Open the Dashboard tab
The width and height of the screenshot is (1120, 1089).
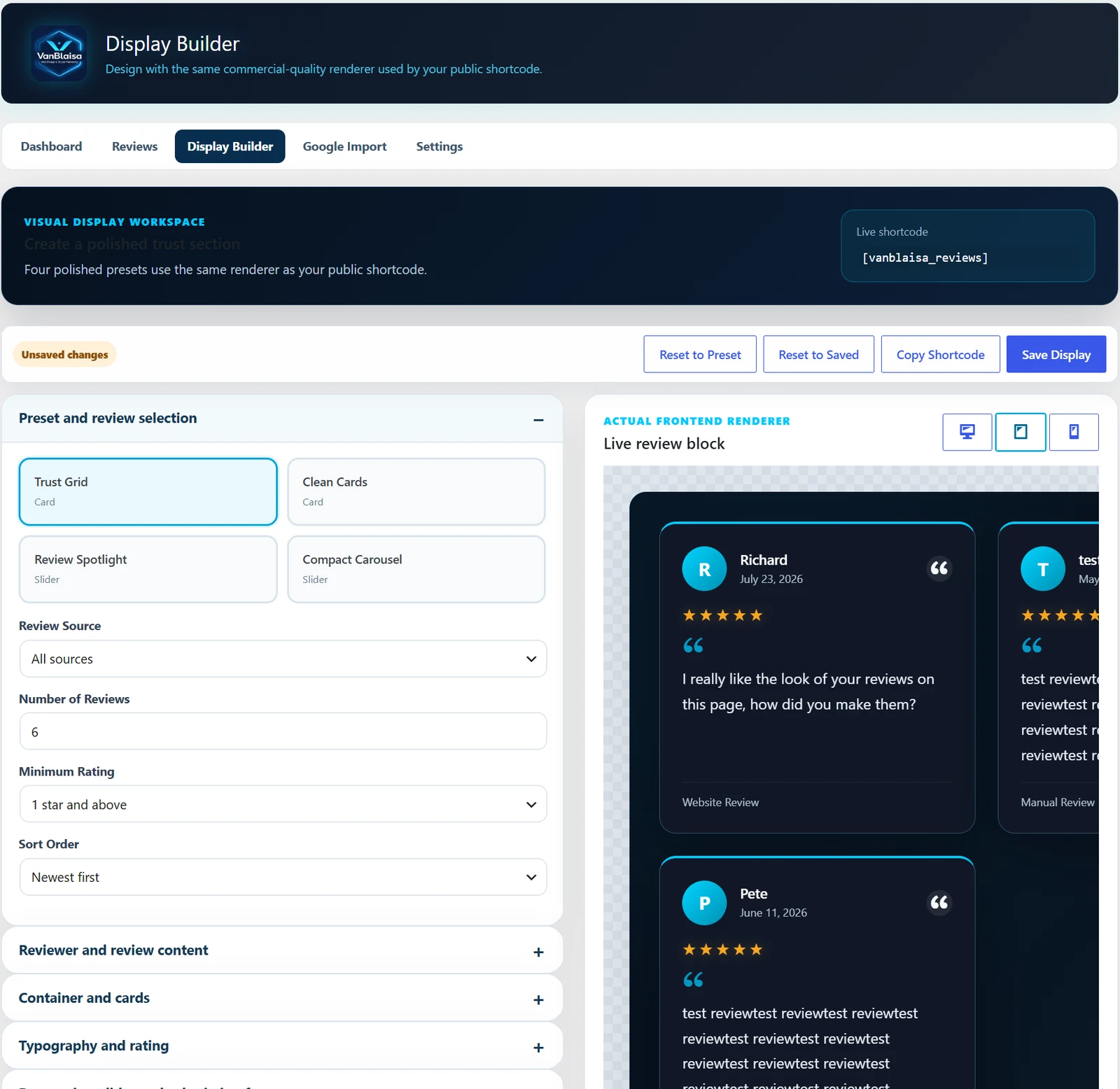[x=51, y=146]
